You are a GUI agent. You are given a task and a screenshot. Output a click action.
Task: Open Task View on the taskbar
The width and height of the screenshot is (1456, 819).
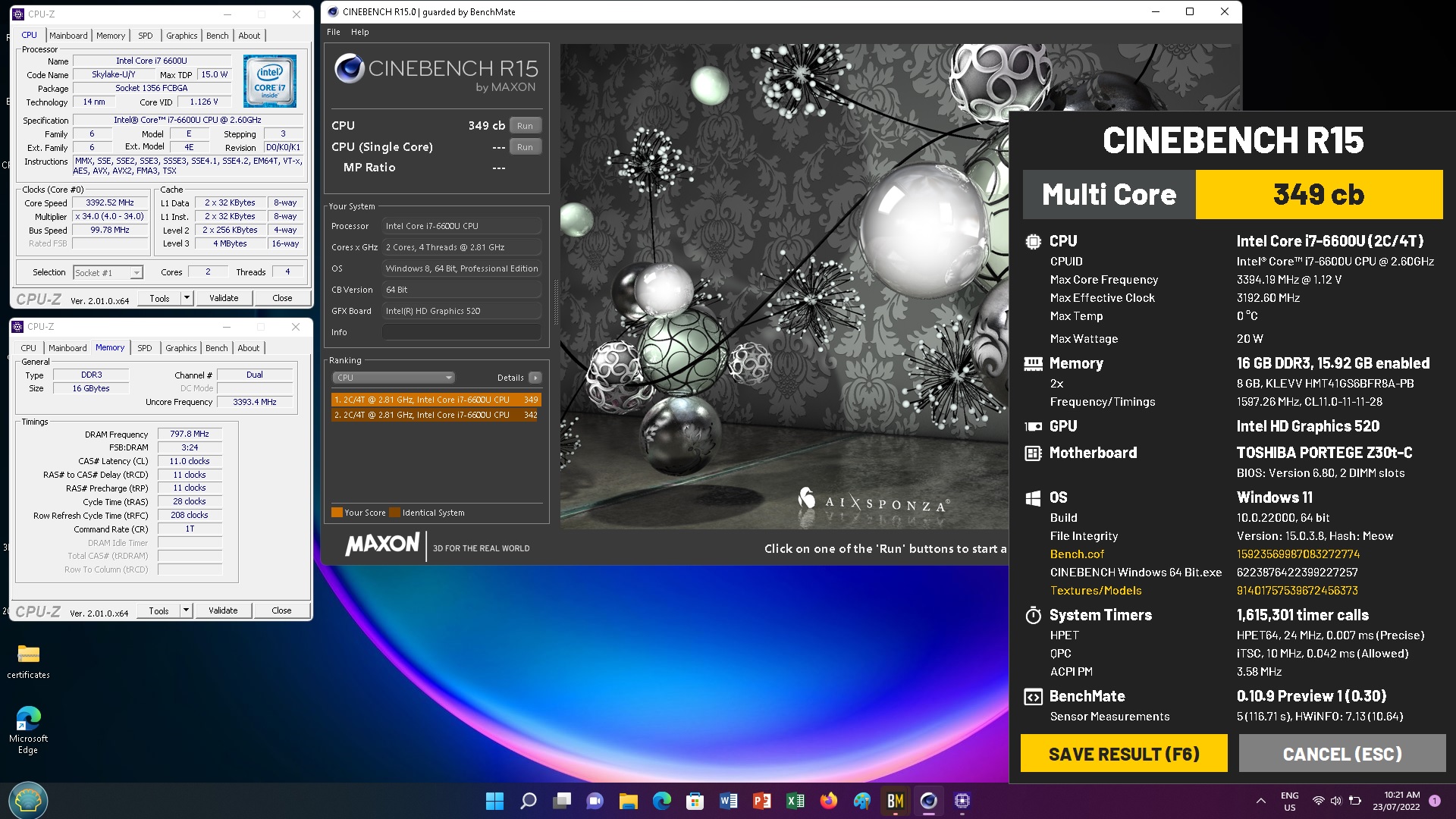coord(562,801)
